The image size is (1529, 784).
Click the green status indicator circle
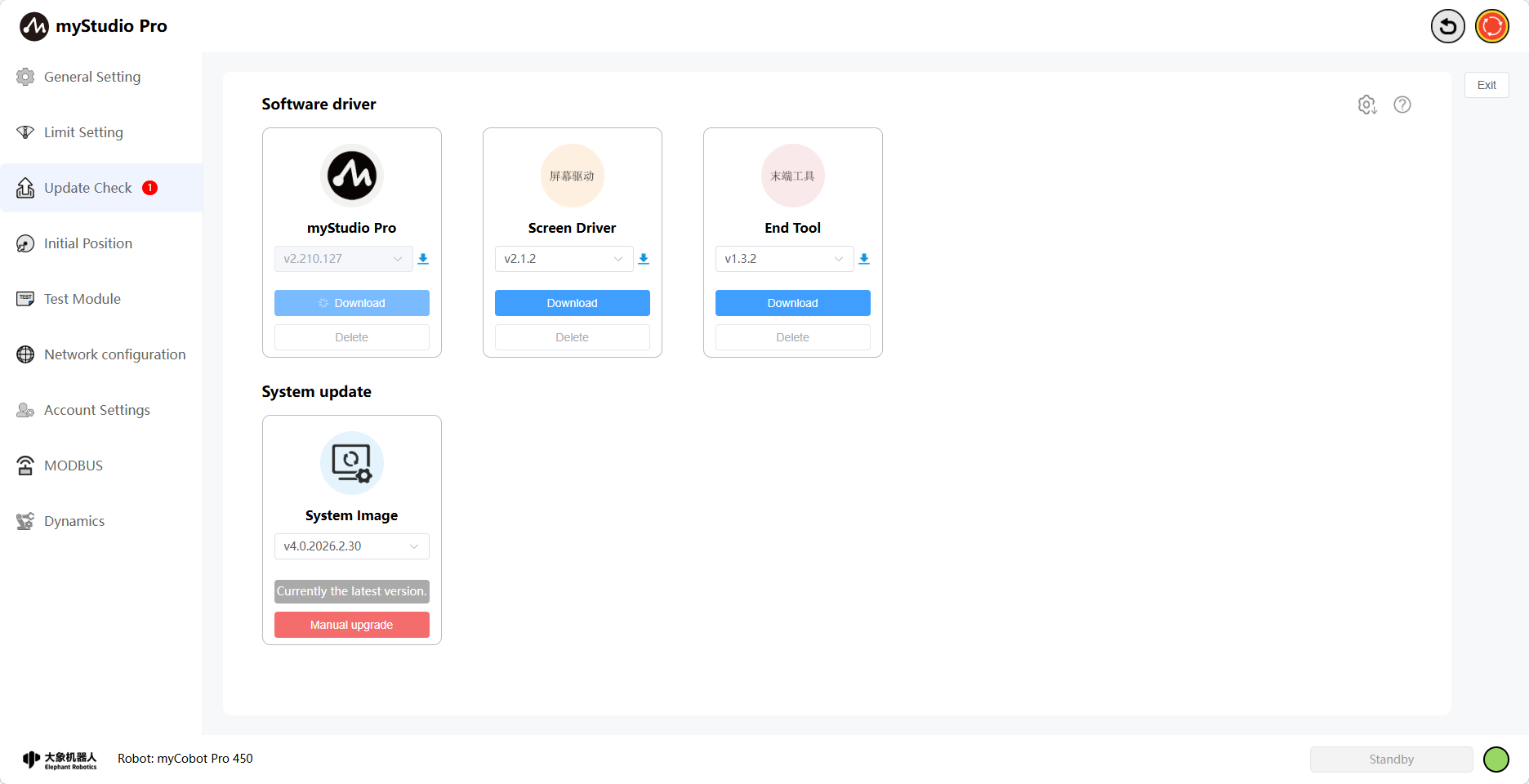click(x=1496, y=759)
